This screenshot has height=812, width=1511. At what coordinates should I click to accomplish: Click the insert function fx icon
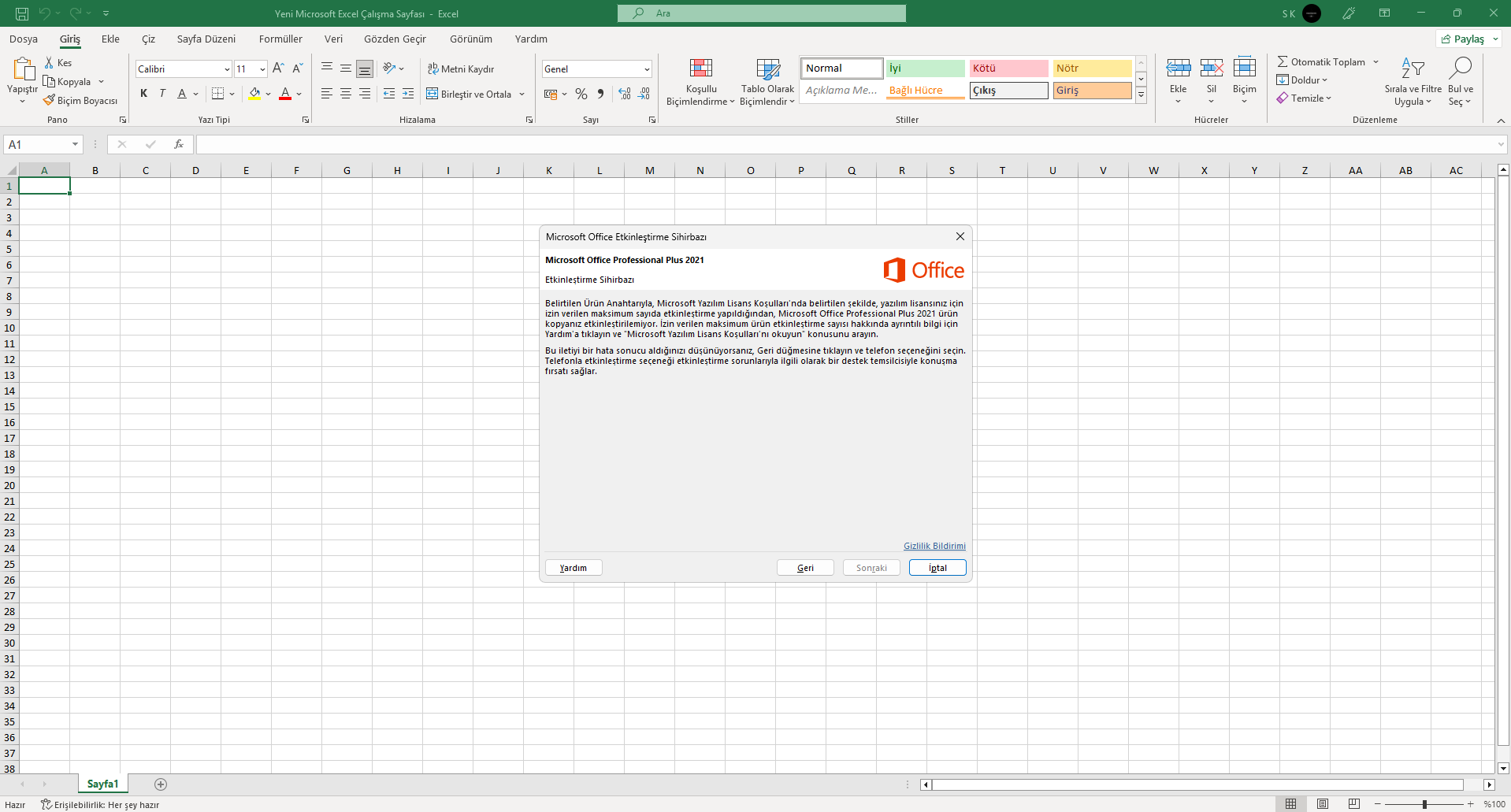coord(179,144)
